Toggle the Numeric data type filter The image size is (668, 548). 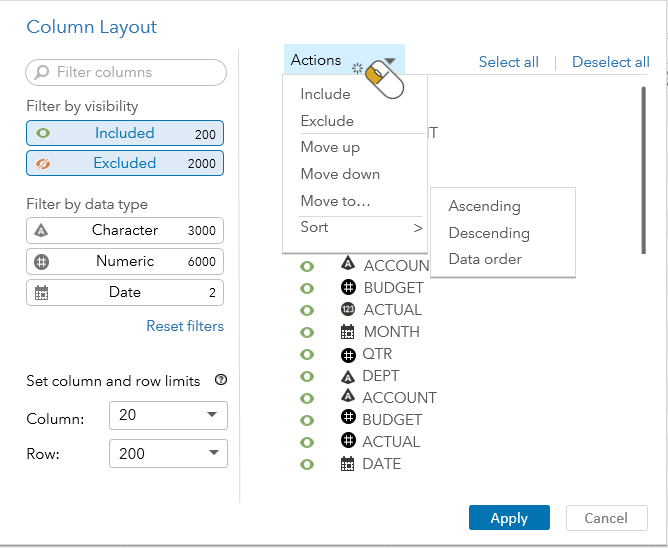(125, 261)
